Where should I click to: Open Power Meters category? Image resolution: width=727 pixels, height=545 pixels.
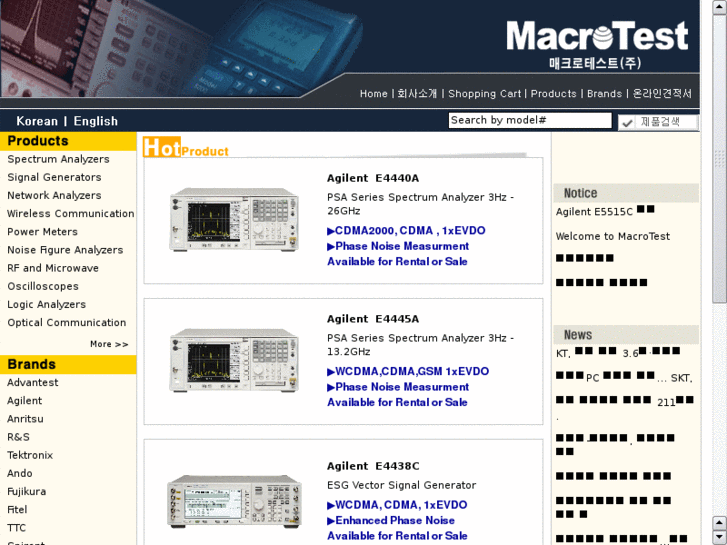[x=42, y=231]
